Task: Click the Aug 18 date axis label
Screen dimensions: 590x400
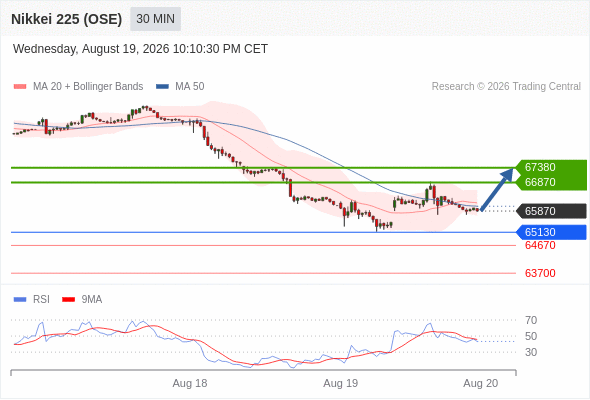Action: (x=190, y=383)
